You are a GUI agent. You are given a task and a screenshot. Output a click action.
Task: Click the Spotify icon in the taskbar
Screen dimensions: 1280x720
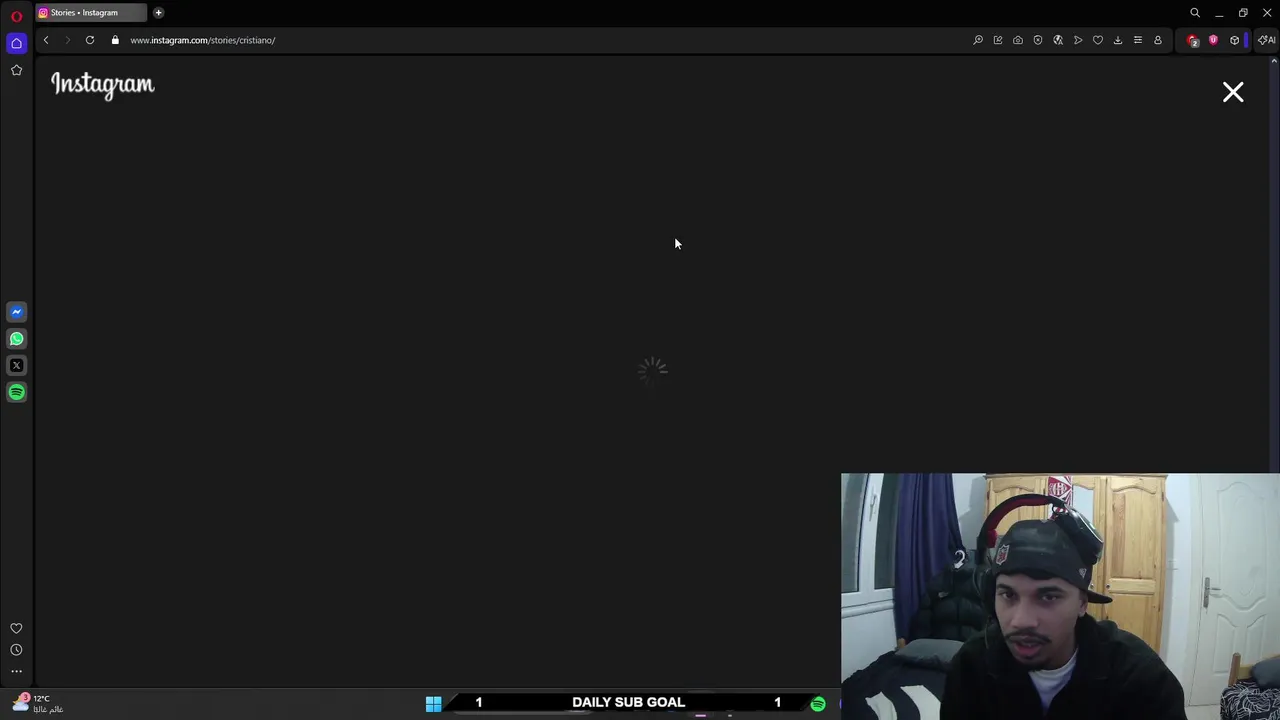tap(818, 704)
